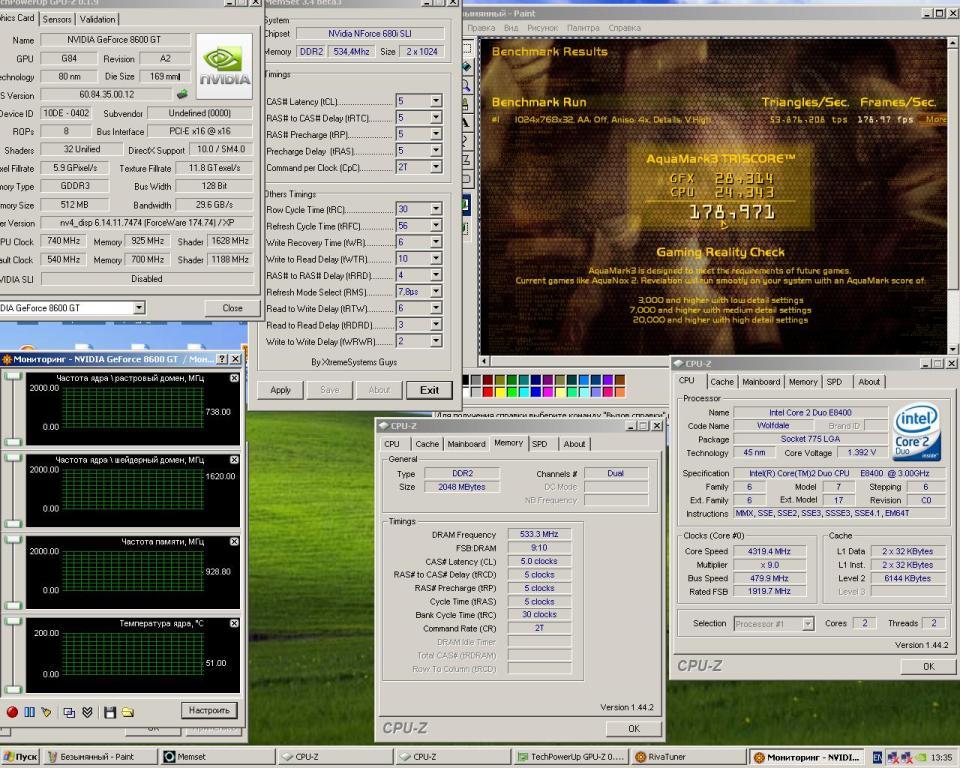Open the Справка menu in Paint
Screen dimensions: 960x768
(624, 28)
